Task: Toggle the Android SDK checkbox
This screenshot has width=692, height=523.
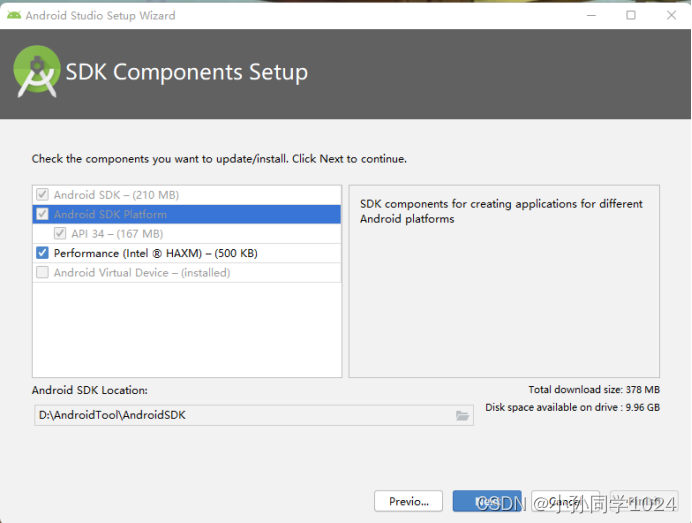Action: click(42, 195)
